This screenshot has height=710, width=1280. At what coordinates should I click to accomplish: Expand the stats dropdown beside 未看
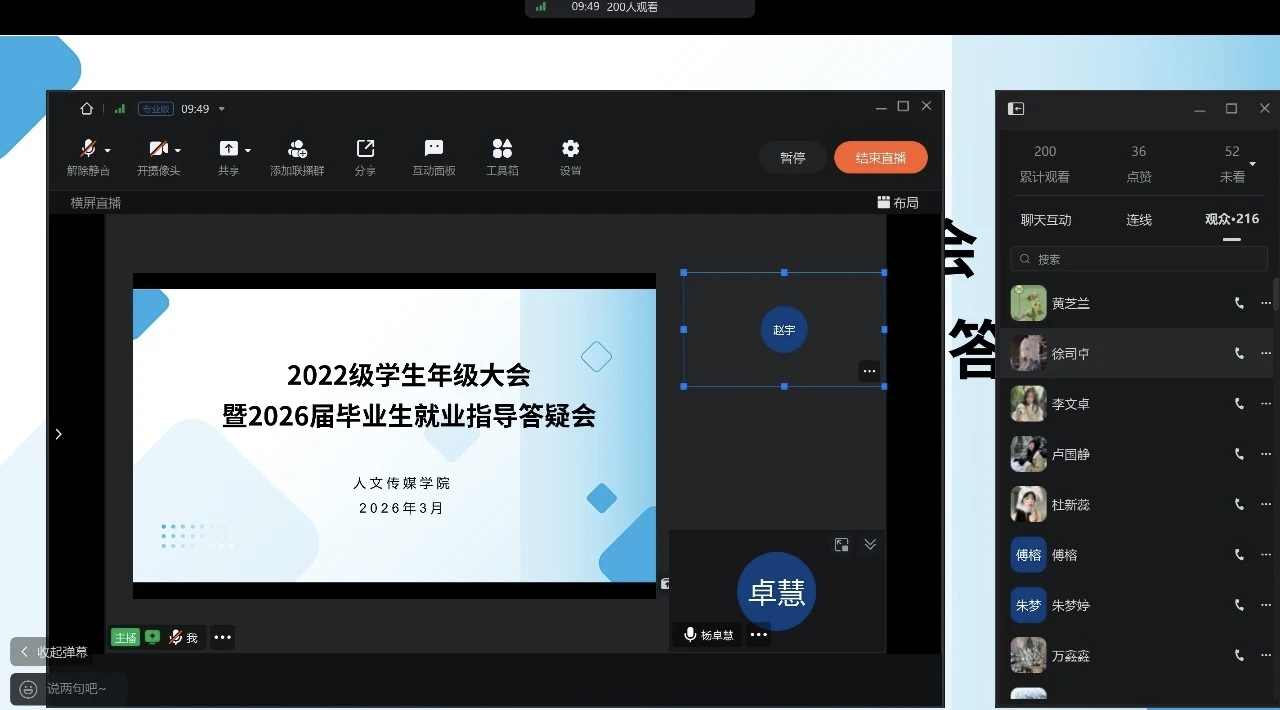click(x=1253, y=164)
